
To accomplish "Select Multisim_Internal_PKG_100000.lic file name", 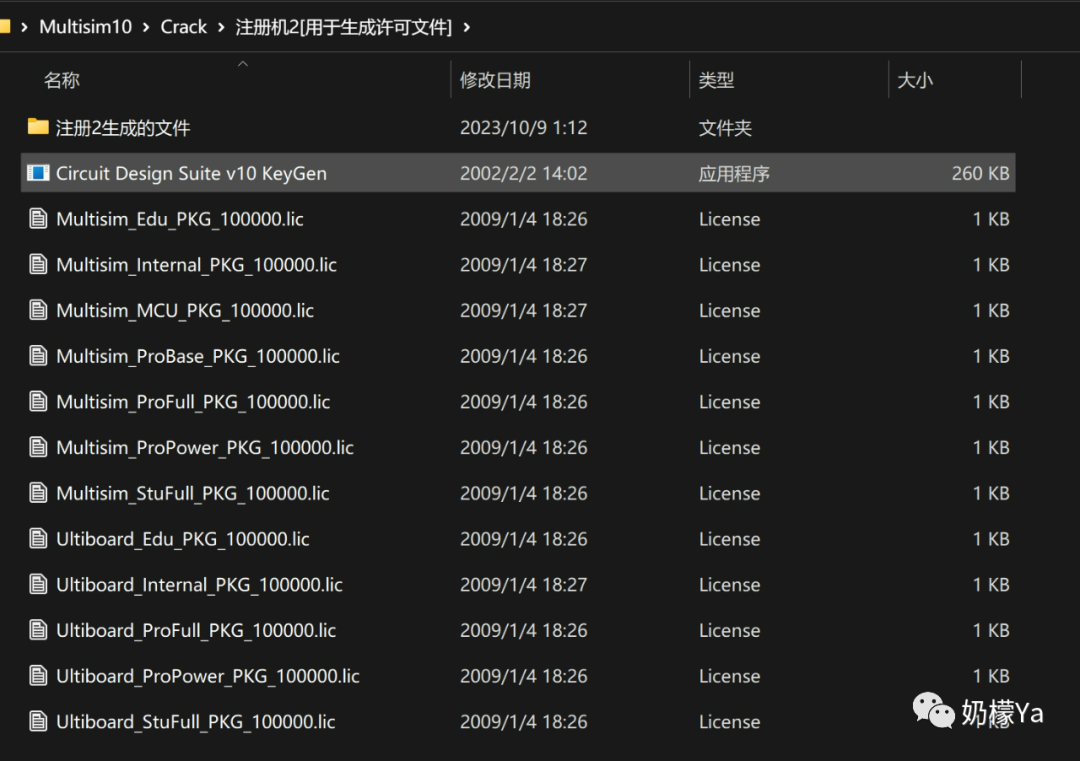I will tap(196, 264).
